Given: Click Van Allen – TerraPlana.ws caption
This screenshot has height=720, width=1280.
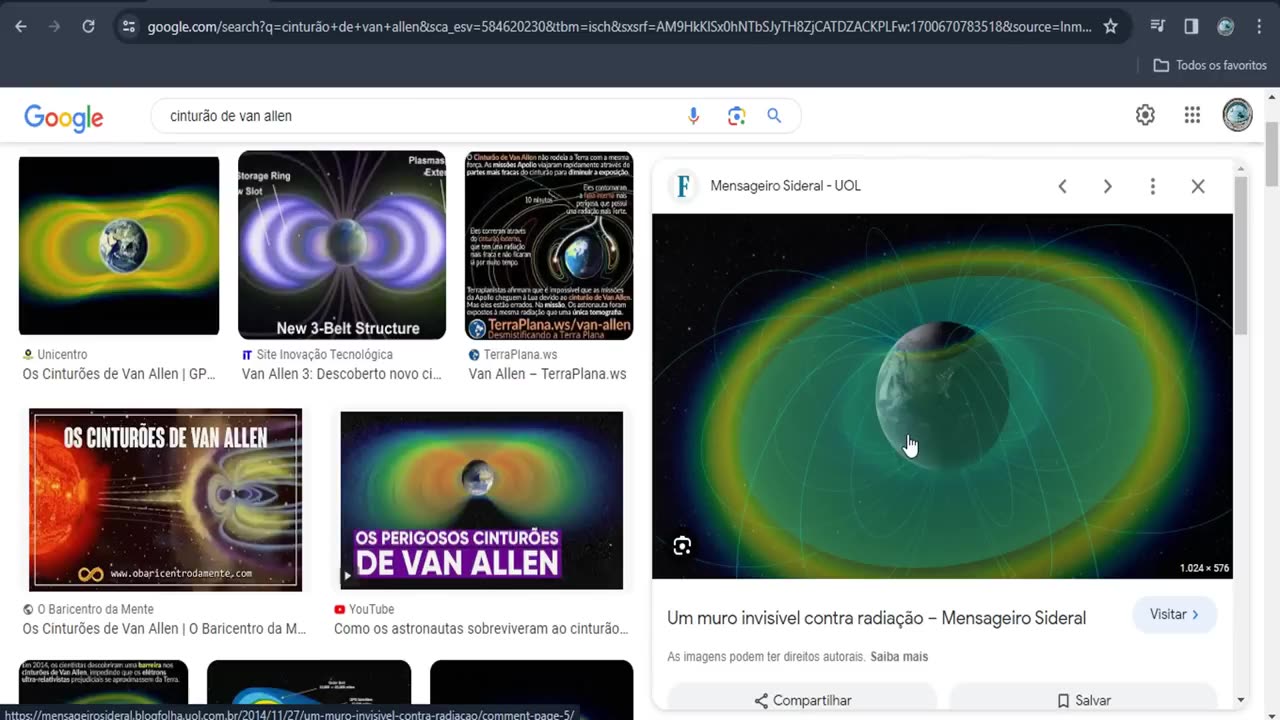Looking at the screenshot, I should tap(547, 374).
